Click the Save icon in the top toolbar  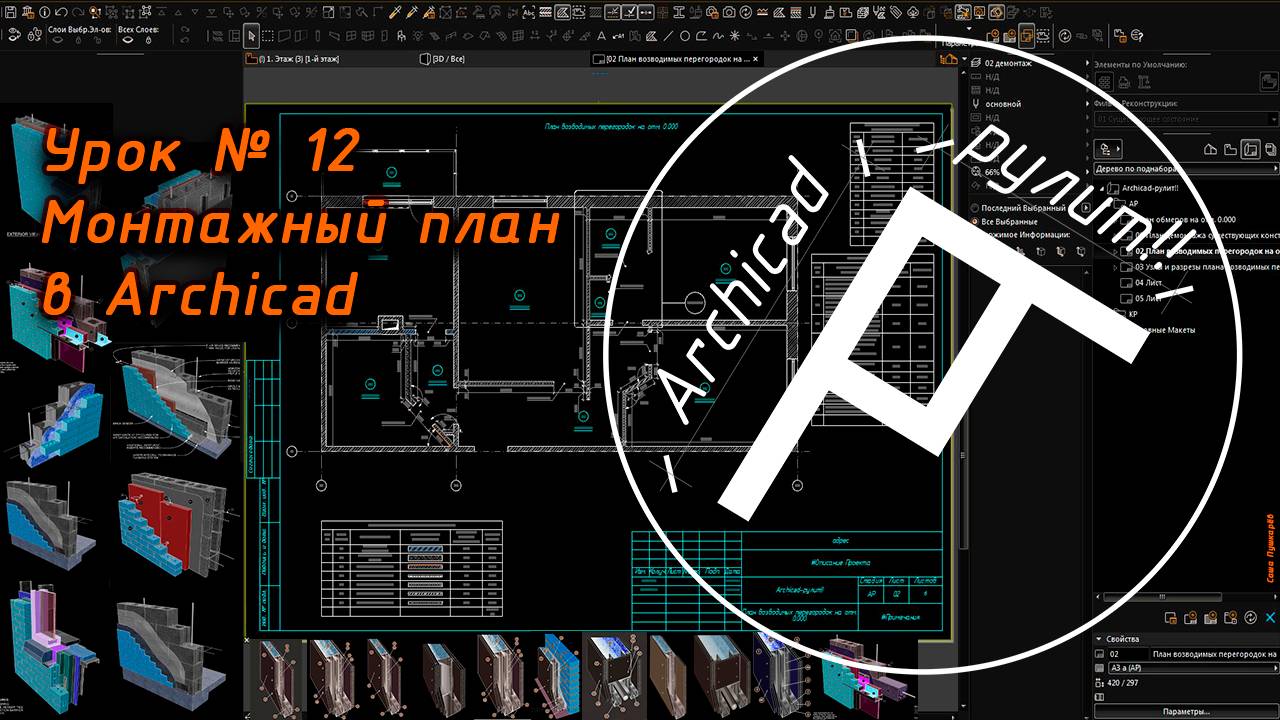pyautogui.click(x=10, y=11)
